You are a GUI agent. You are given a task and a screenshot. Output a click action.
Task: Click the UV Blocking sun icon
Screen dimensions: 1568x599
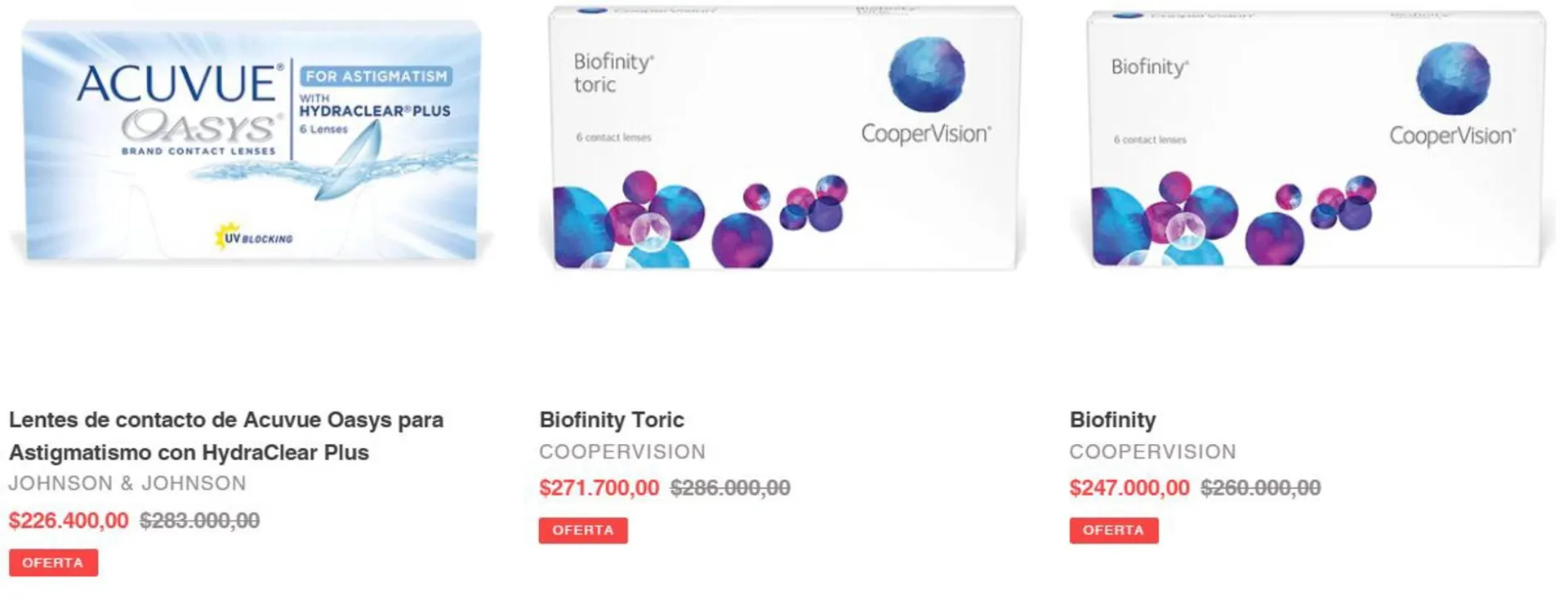click(227, 236)
